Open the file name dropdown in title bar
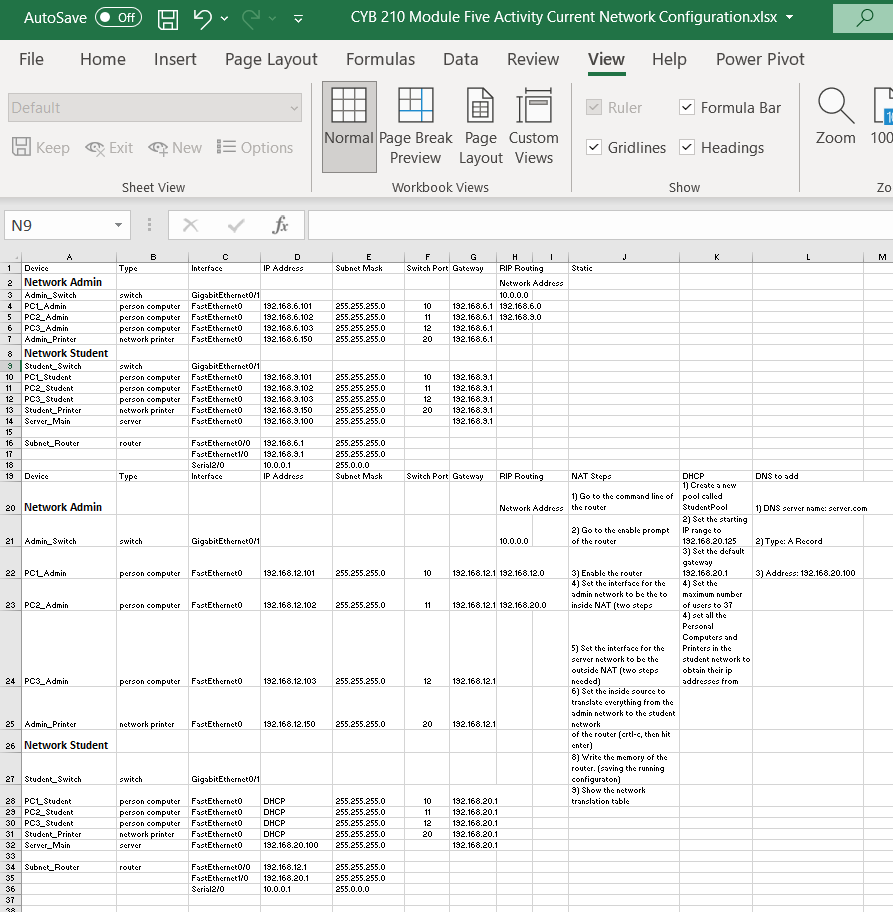The image size is (893, 912). coord(789,17)
